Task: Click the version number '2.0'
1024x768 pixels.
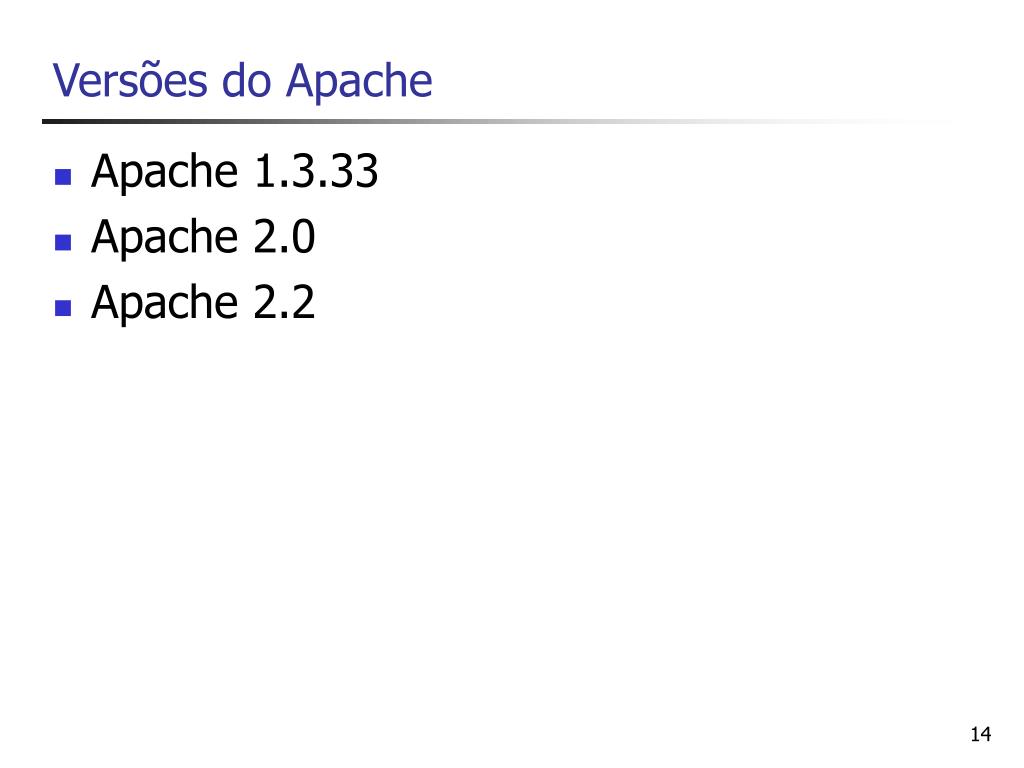Action: [284, 236]
